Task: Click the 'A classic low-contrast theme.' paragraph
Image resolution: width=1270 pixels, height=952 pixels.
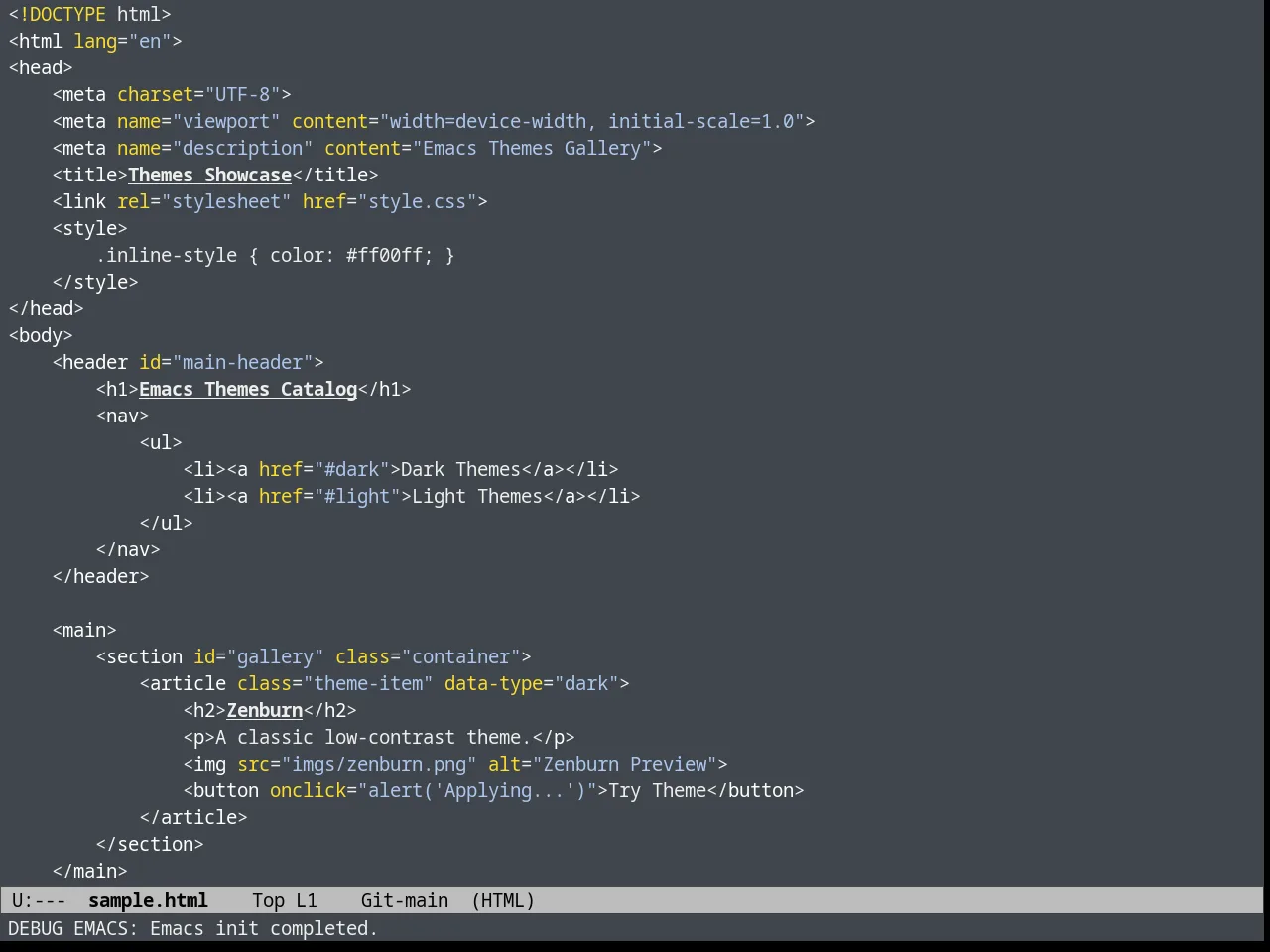Action: [x=373, y=737]
